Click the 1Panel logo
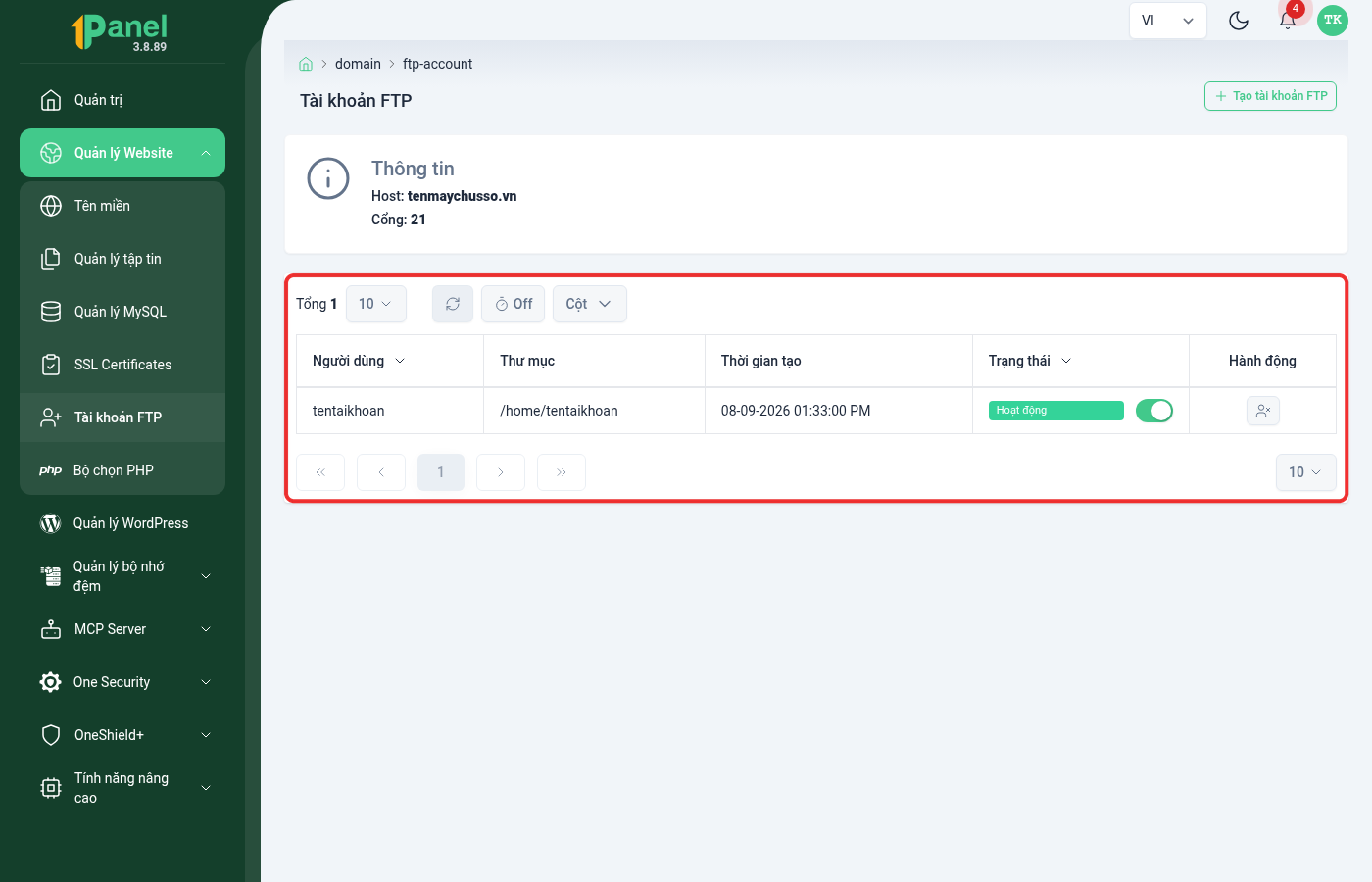The image size is (1372, 882). click(121, 31)
